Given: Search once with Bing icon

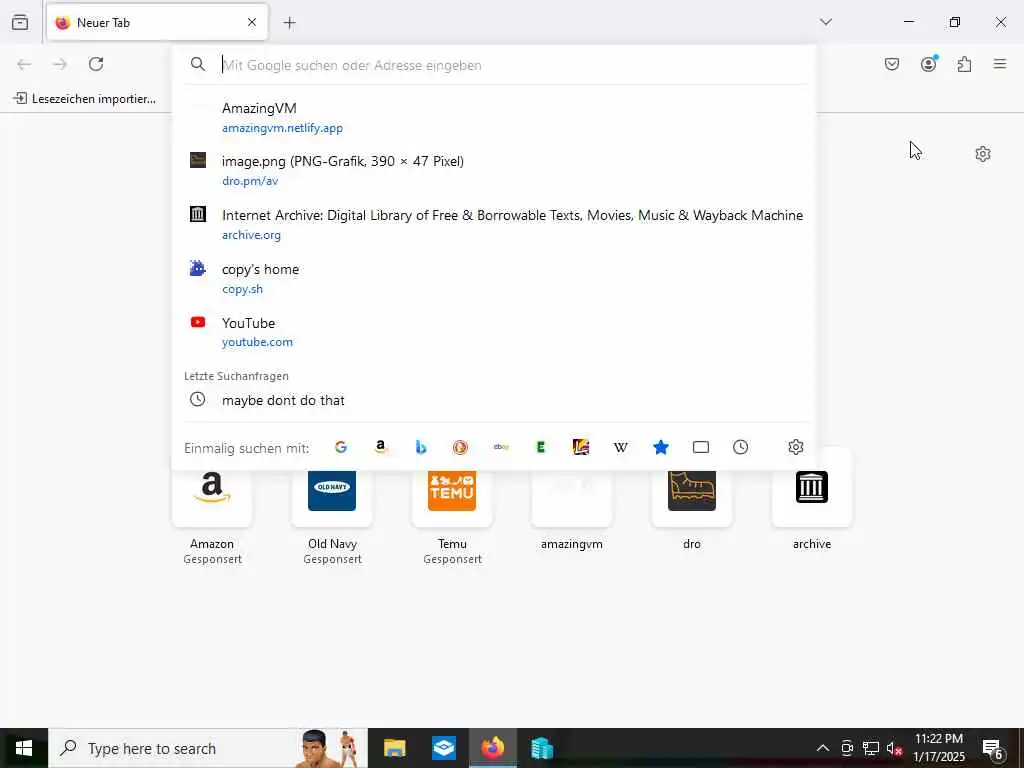Looking at the screenshot, I should point(421,447).
